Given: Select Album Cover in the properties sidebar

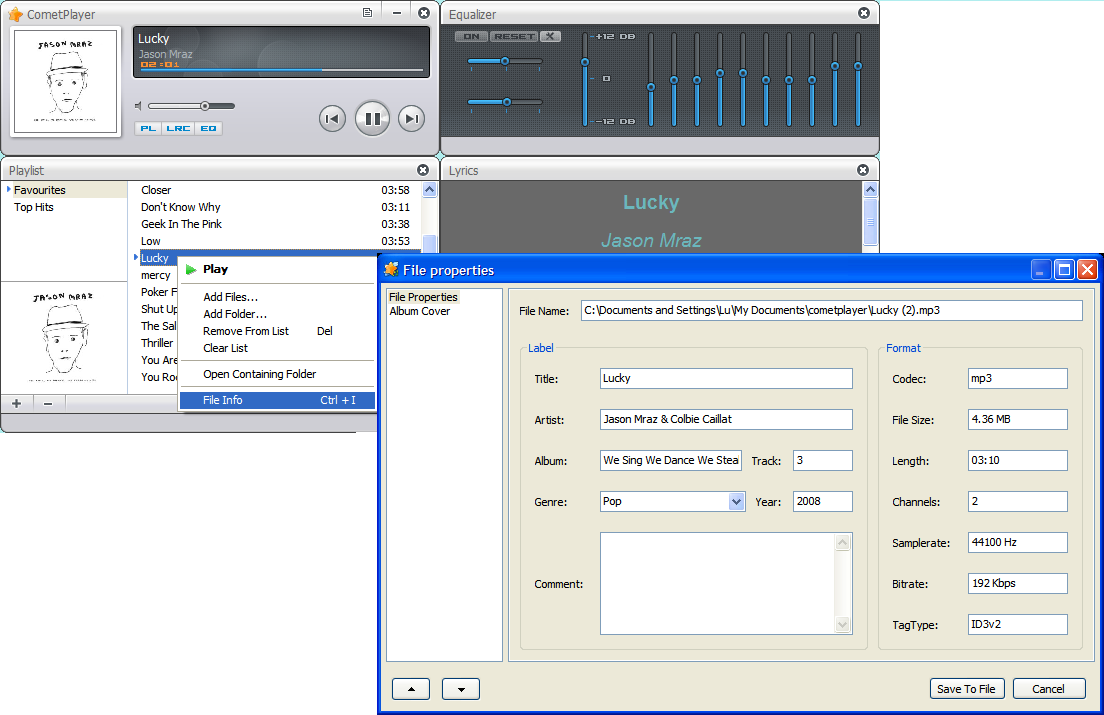Looking at the screenshot, I should 419,311.
